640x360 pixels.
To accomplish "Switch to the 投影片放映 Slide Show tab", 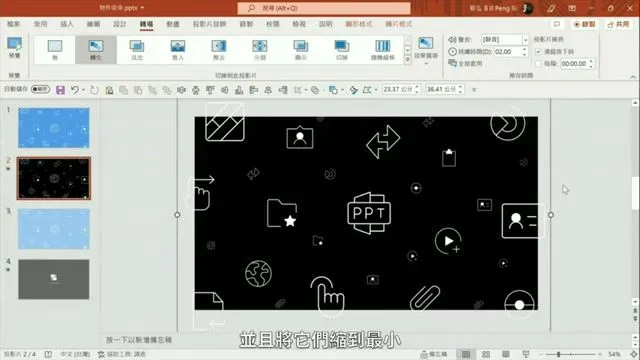I will pyautogui.click(x=209, y=24).
